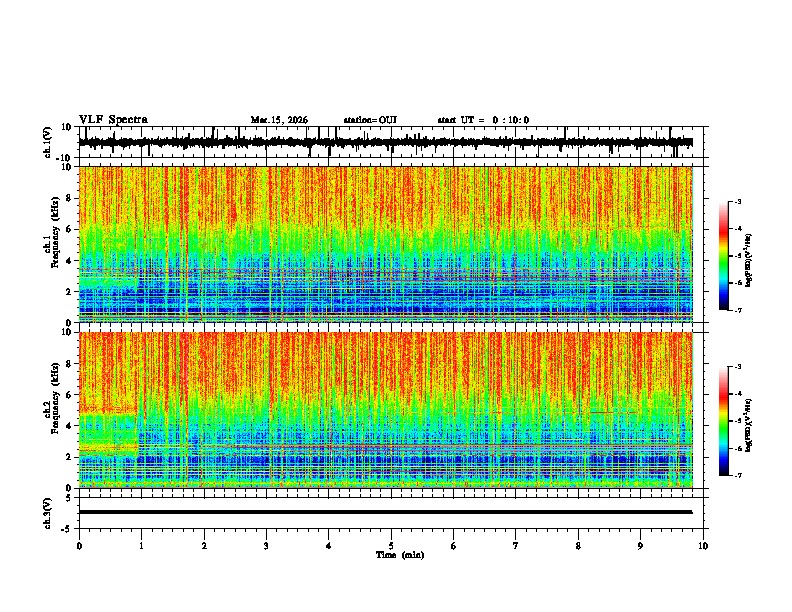Image resolution: width=792 pixels, height=612 pixels.
Task: Click the '1' tick on the time axis
Action: pyautogui.click(x=141, y=546)
